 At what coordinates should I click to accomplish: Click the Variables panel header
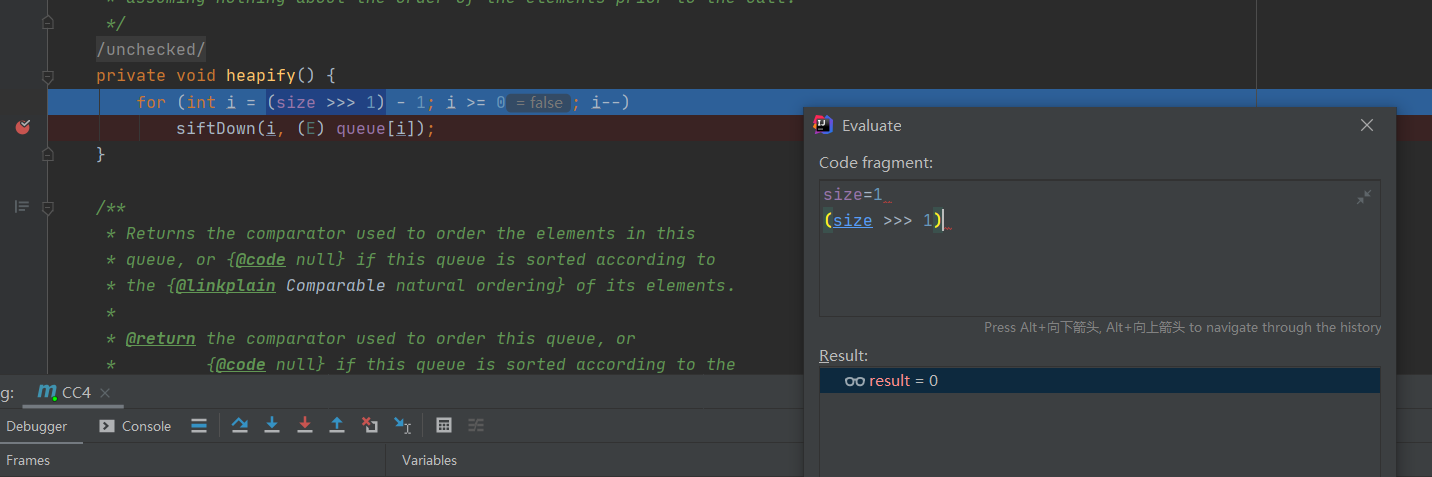point(429,460)
